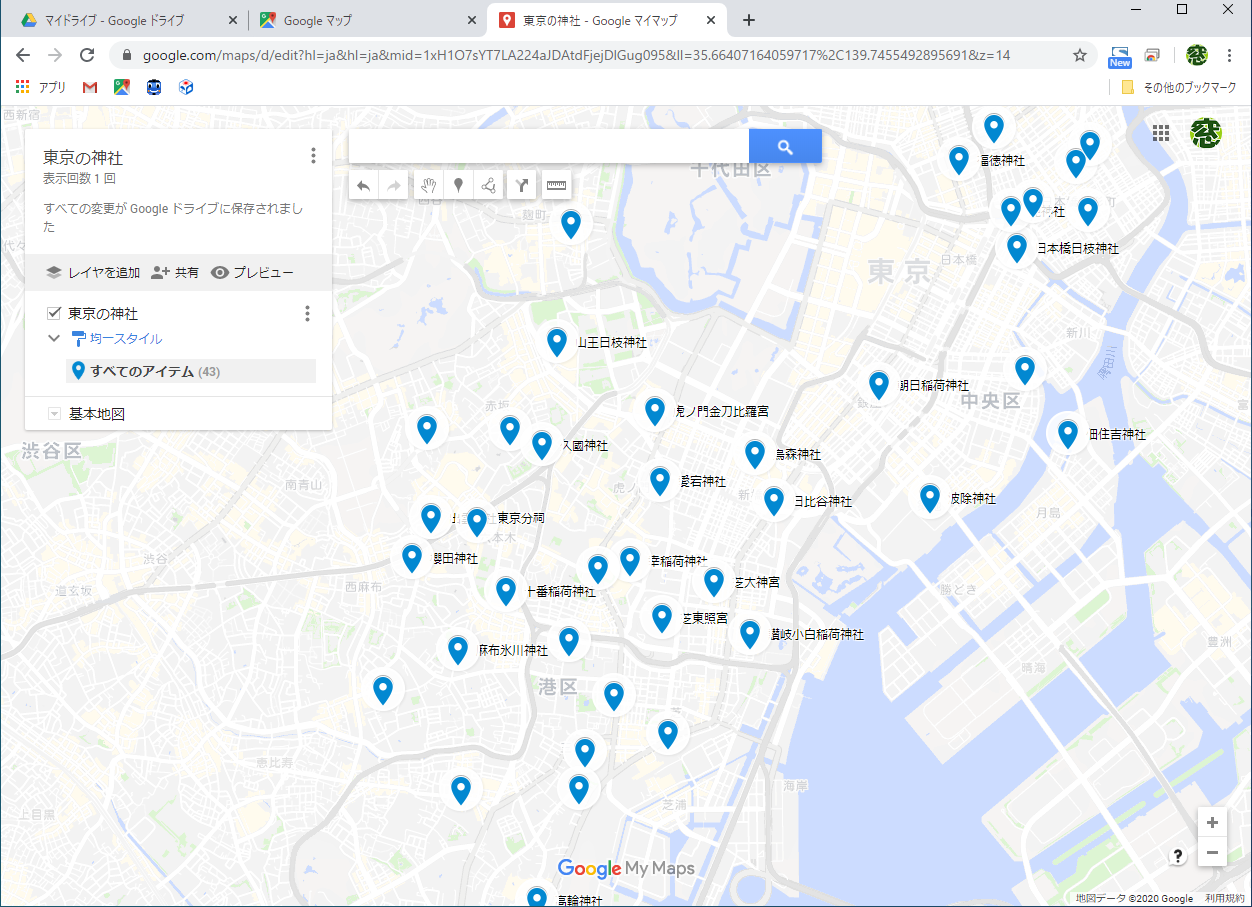Choose the draw a line tool

tap(488, 185)
